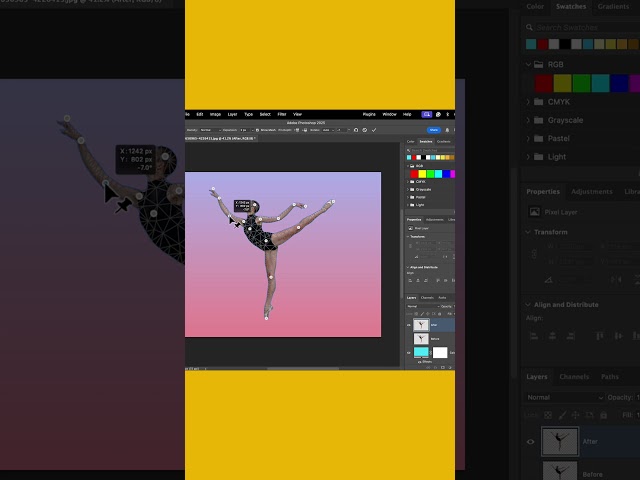Image resolution: width=640 pixels, height=480 pixels.
Task: Collapse the RGB swatch folder
Action: pyautogui.click(x=408, y=166)
